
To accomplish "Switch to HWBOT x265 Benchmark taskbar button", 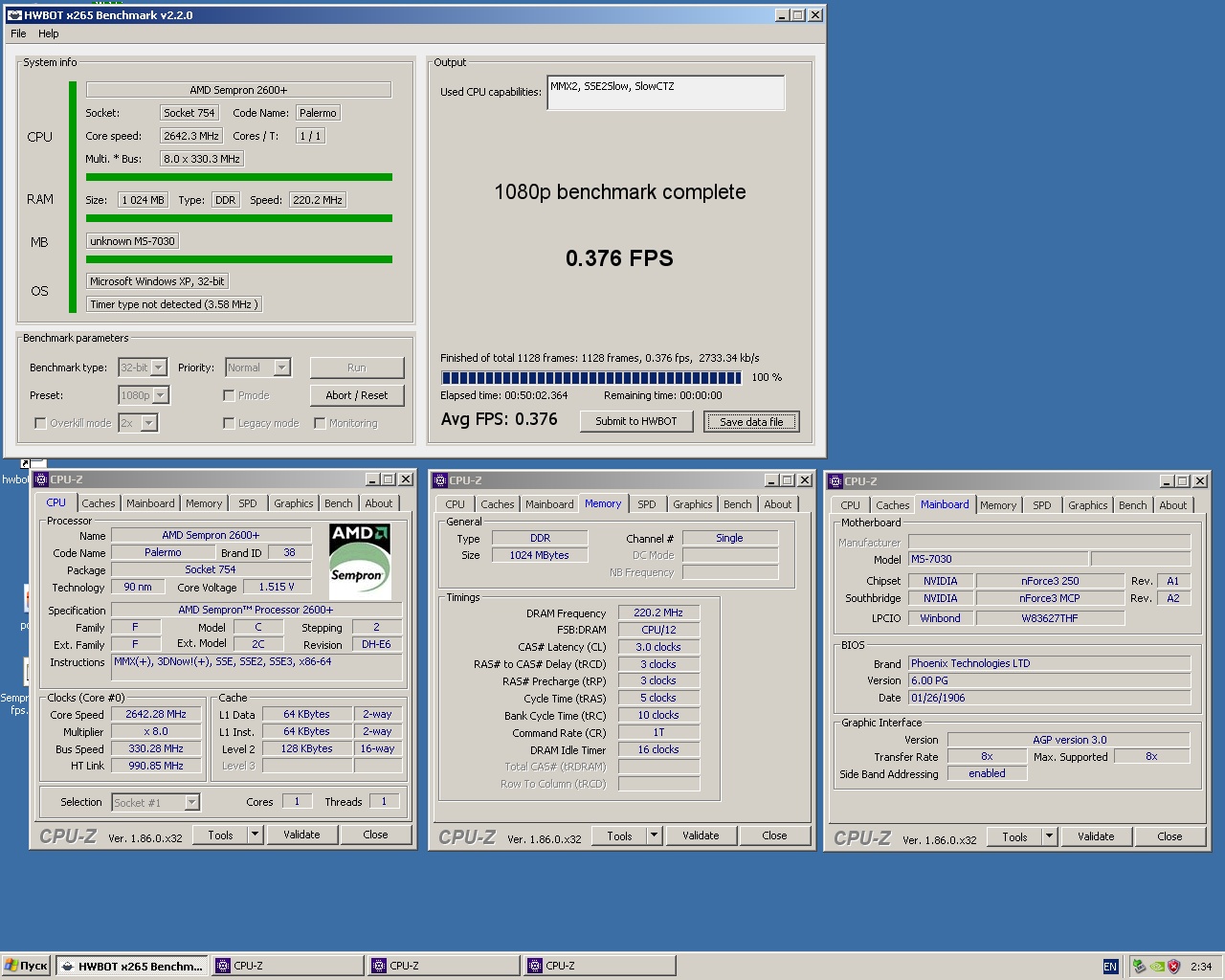I will tap(132, 966).
